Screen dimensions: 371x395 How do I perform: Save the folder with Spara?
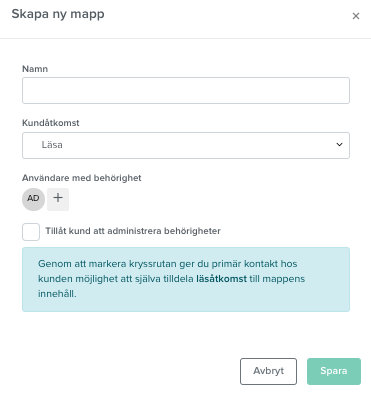tap(334, 371)
